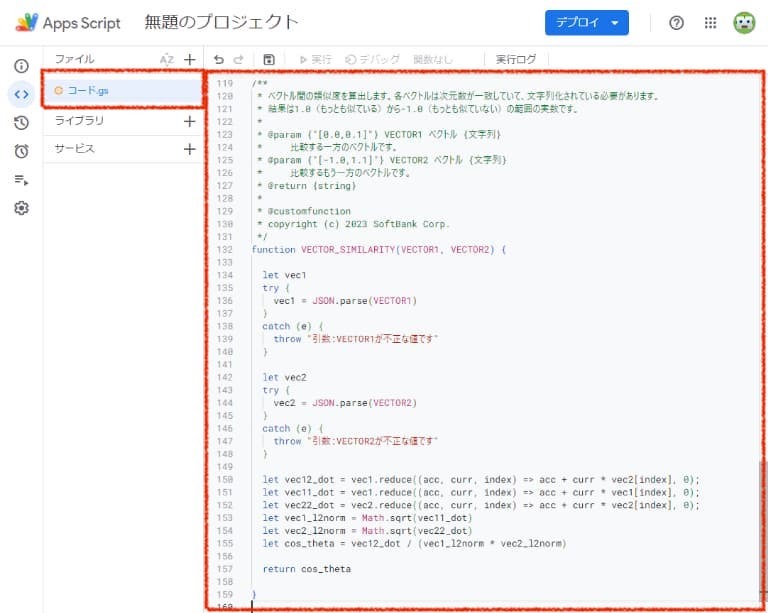Open the Google apps grid launcher

(710, 23)
